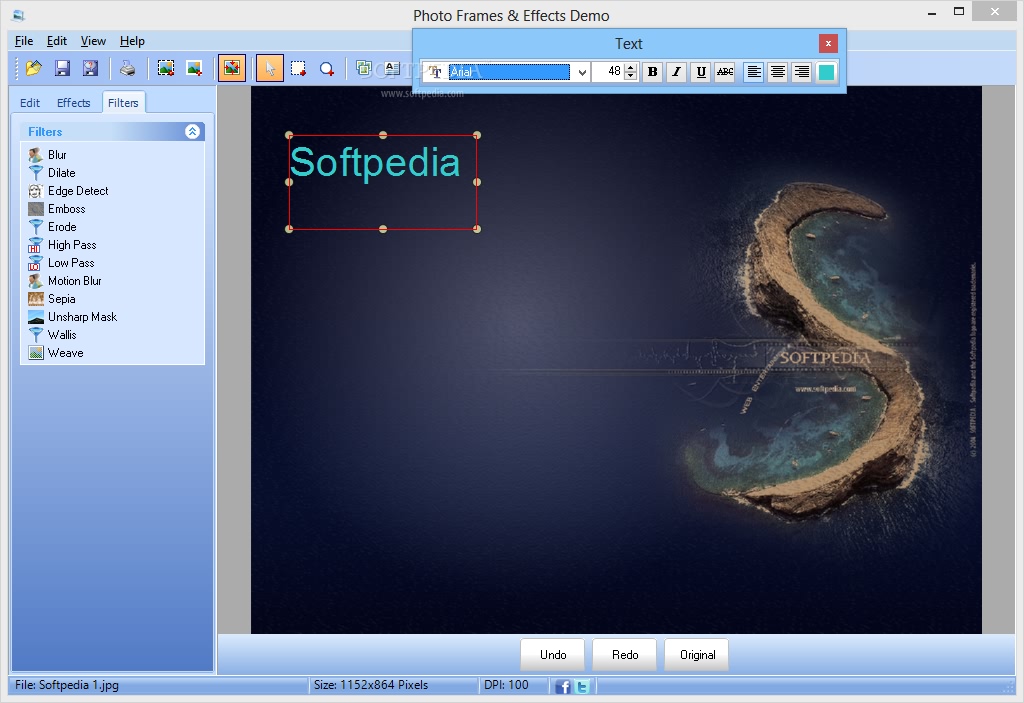This screenshot has width=1024, height=703.
Task: Align text right in Text panel
Action: point(802,72)
